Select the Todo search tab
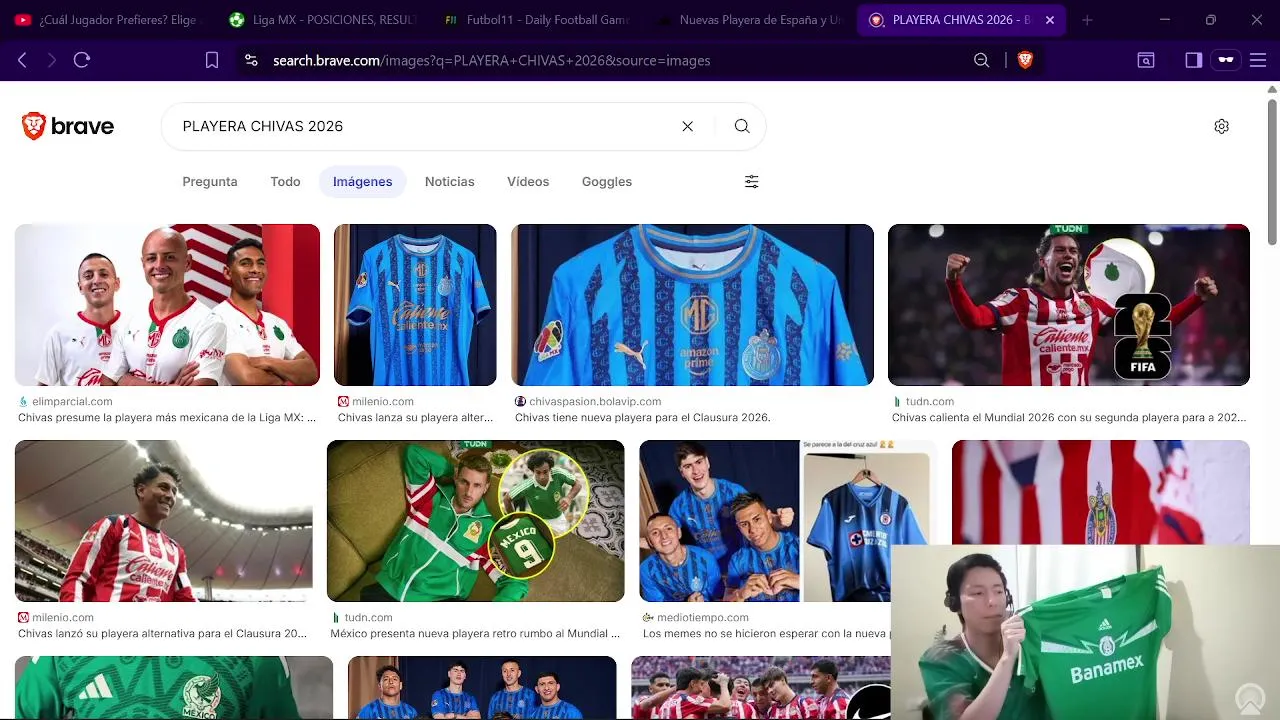Viewport: 1280px width, 720px height. tap(285, 181)
